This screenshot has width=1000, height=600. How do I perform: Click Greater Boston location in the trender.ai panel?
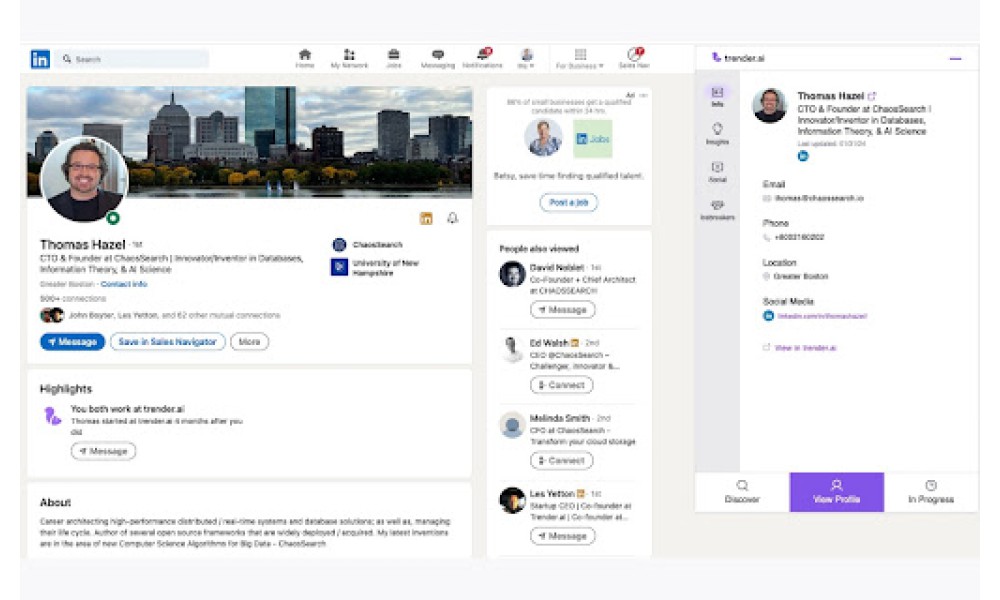coord(800,277)
